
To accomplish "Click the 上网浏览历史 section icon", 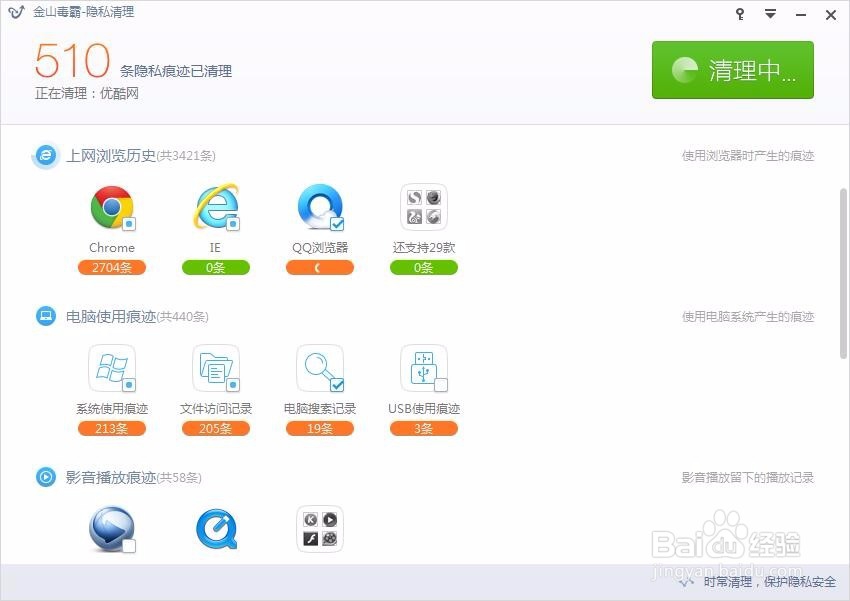I will (46, 156).
